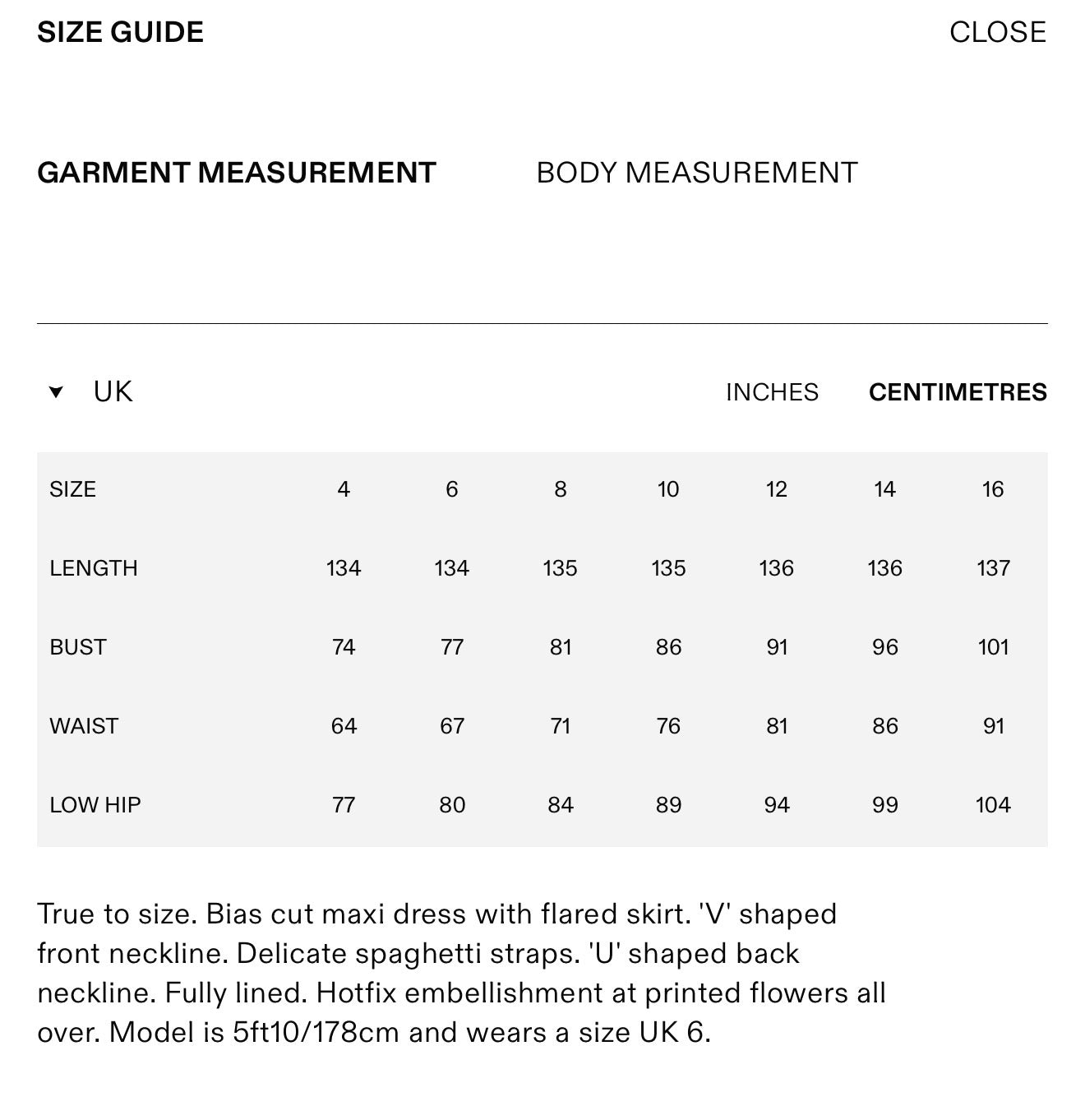Click the dress description paragraph
Viewport: 1085px width, 1120px height.
(x=462, y=973)
